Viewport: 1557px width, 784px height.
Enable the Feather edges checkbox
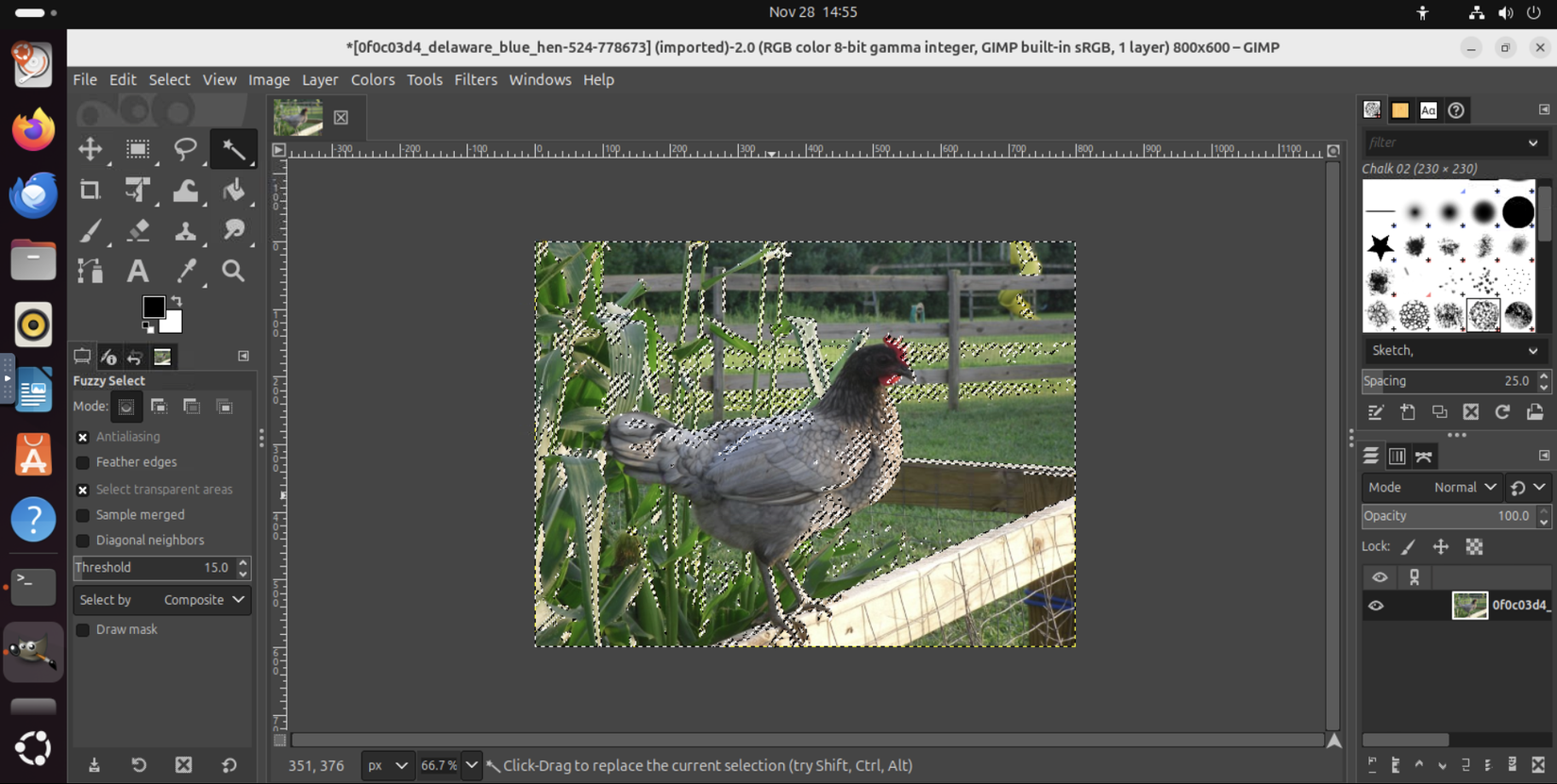83,462
